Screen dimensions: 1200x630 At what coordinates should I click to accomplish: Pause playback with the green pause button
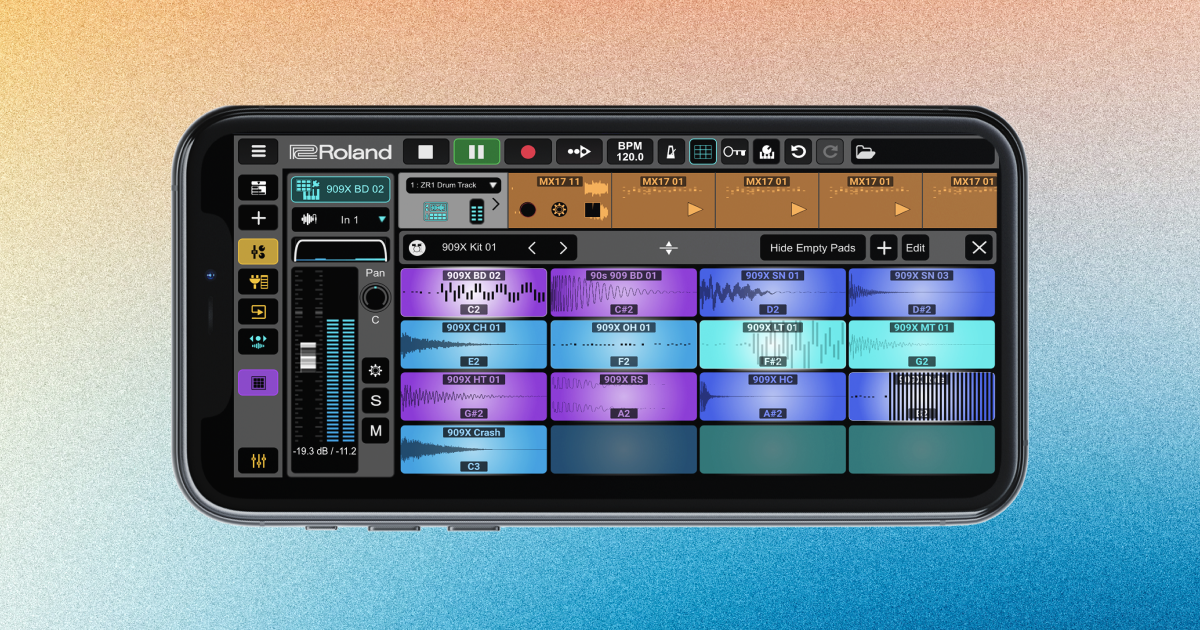(477, 152)
